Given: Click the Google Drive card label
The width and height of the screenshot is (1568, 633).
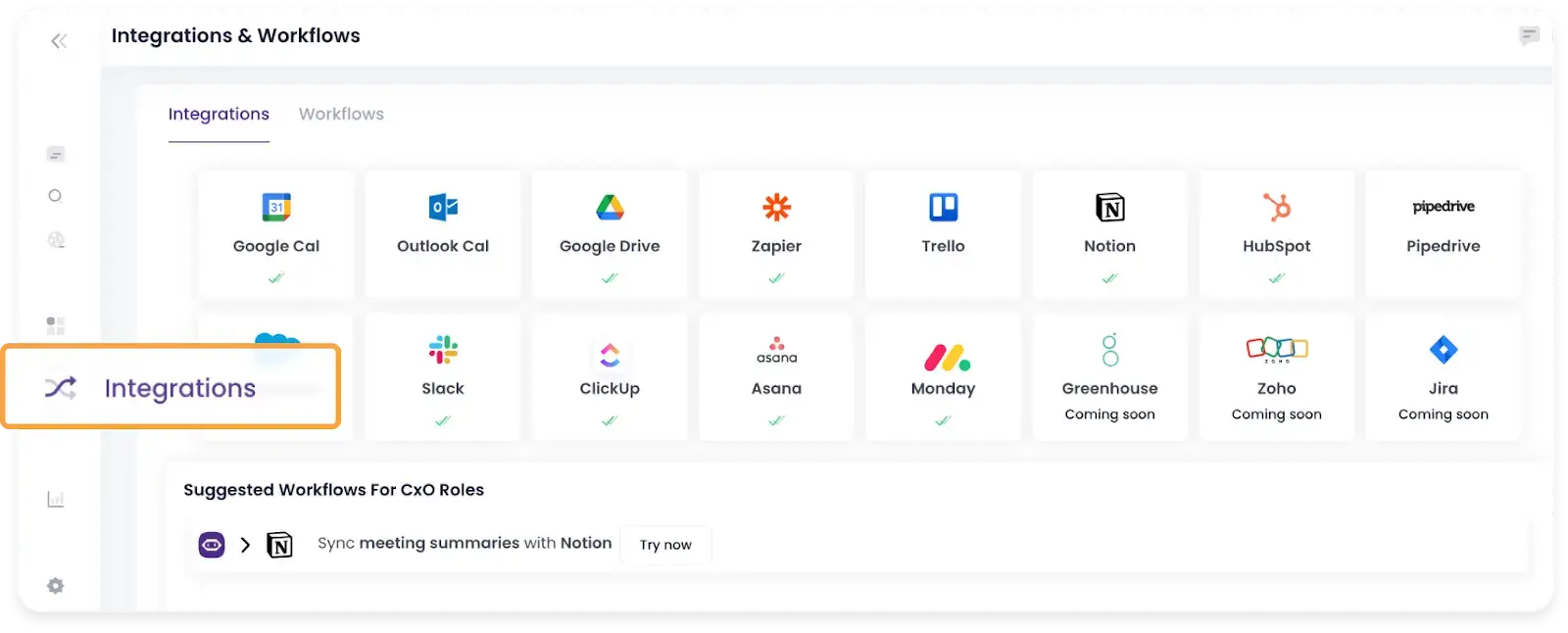Looking at the screenshot, I should 610,246.
